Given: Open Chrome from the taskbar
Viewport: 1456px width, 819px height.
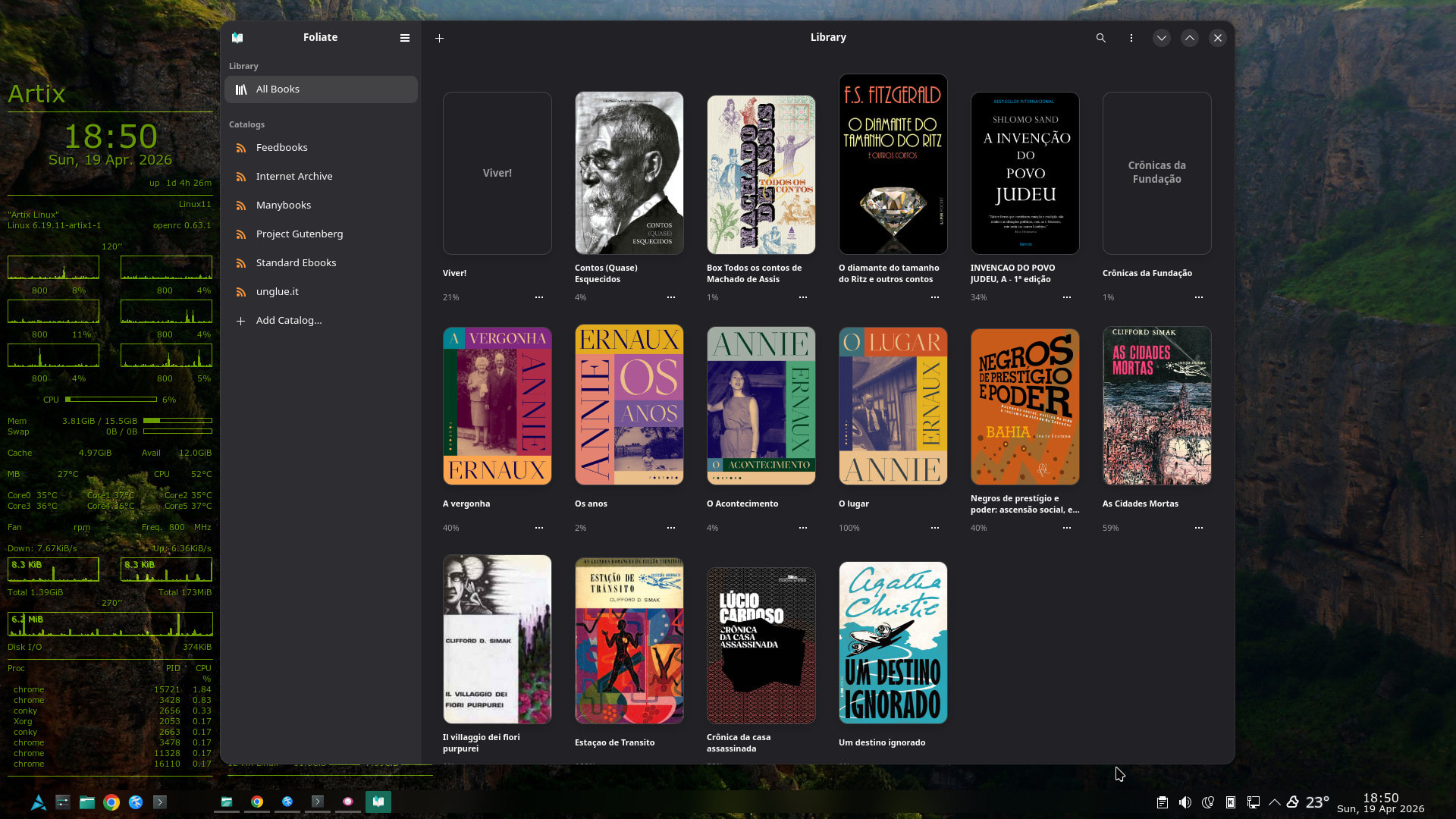Looking at the screenshot, I should tap(111, 802).
